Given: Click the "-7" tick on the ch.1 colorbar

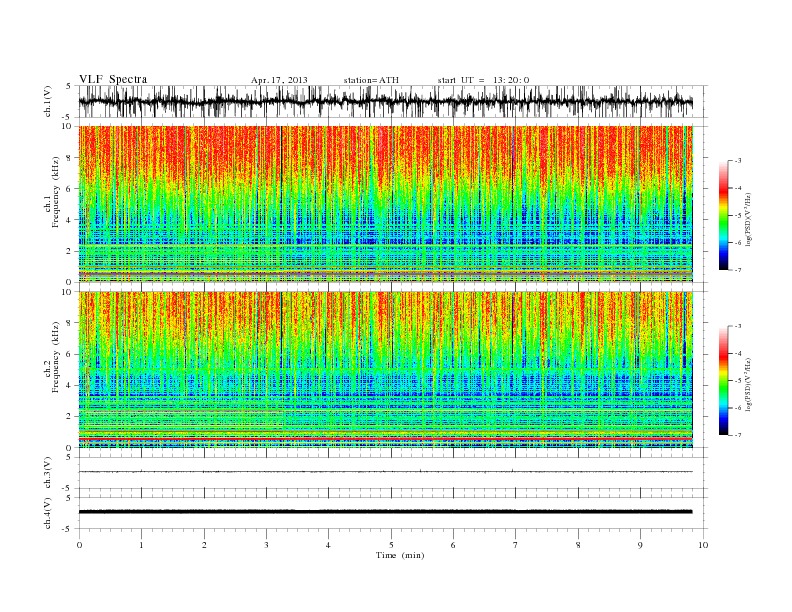Looking at the screenshot, I should coord(737,270).
